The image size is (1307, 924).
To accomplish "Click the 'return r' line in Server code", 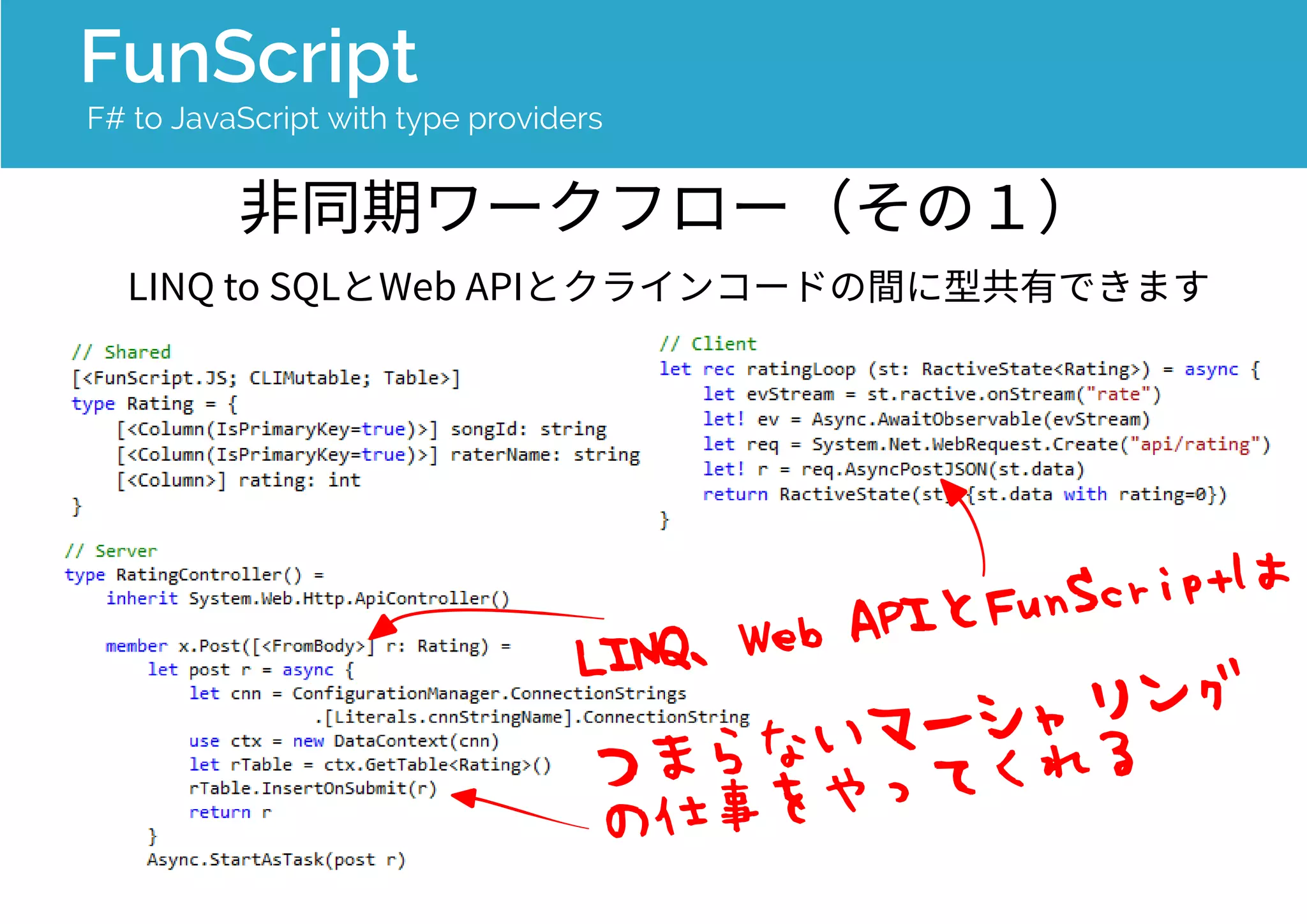I will point(230,812).
